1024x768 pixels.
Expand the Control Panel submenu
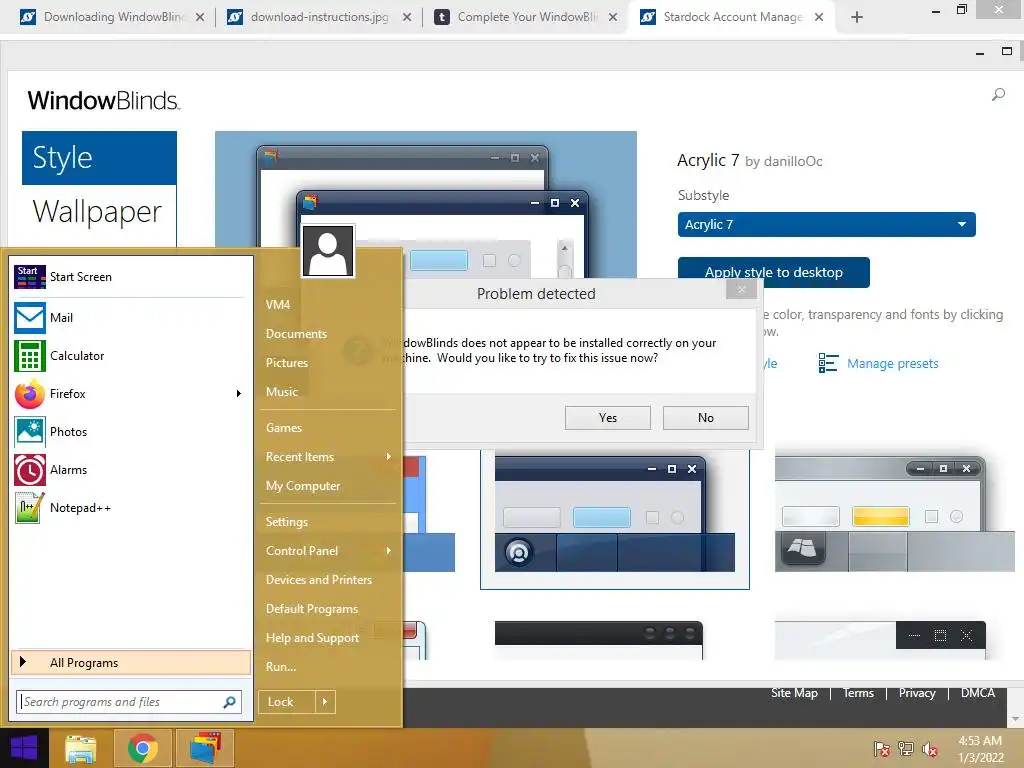389,551
